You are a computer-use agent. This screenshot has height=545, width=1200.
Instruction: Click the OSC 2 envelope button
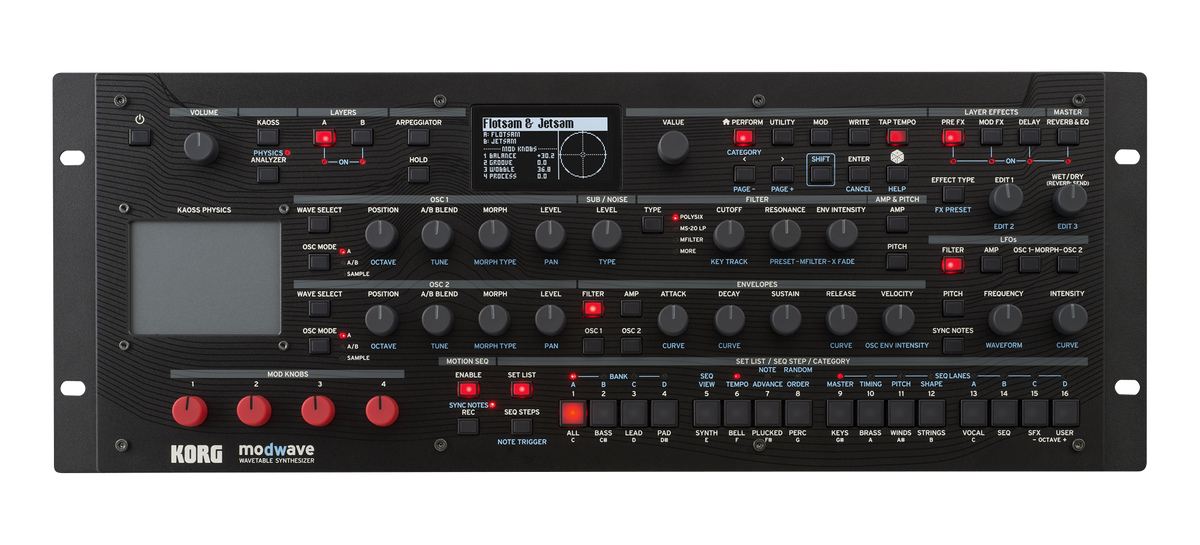pyautogui.click(x=631, y=345)
